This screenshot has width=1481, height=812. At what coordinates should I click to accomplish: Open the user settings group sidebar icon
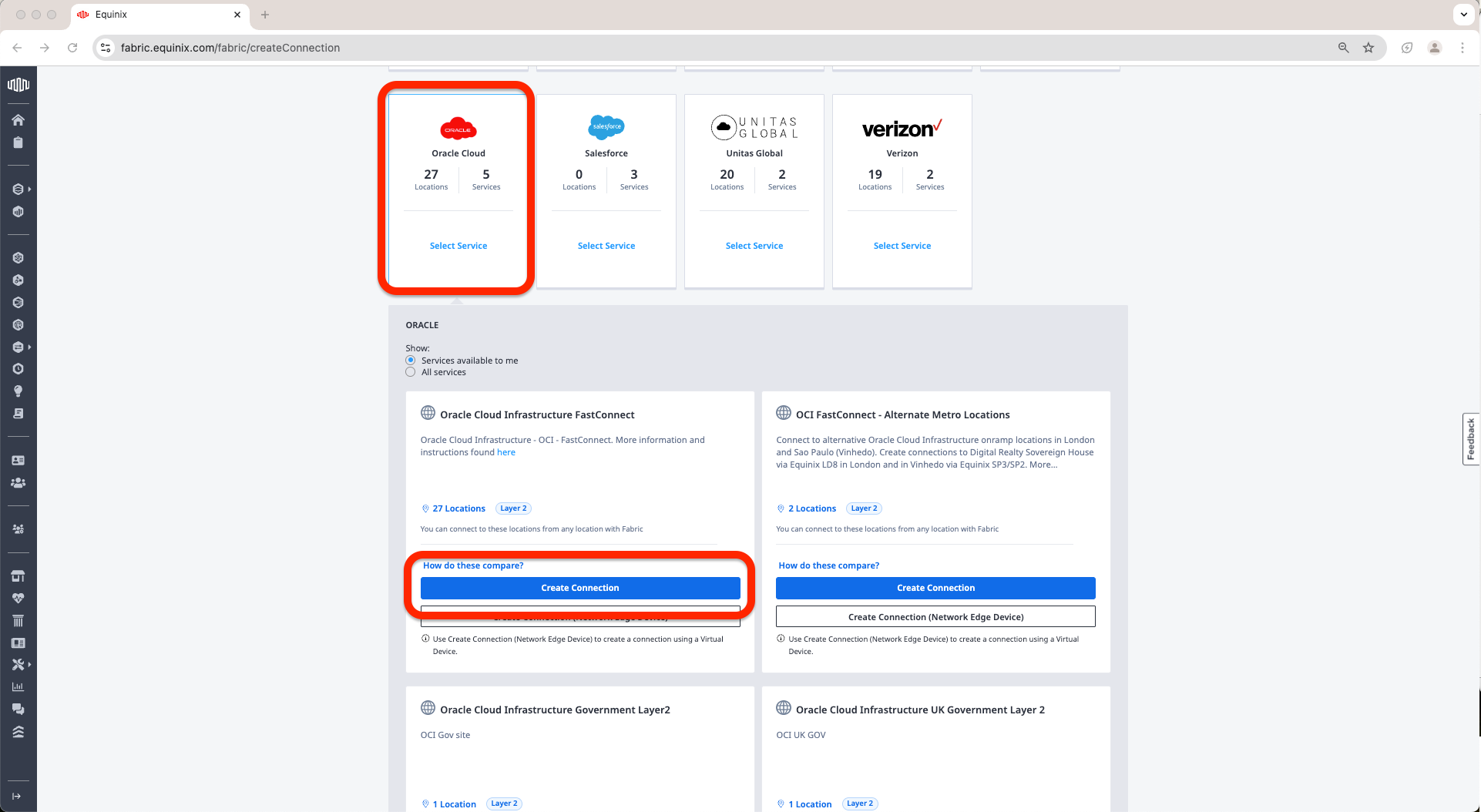pyautogui.click(x=18, y=529)
